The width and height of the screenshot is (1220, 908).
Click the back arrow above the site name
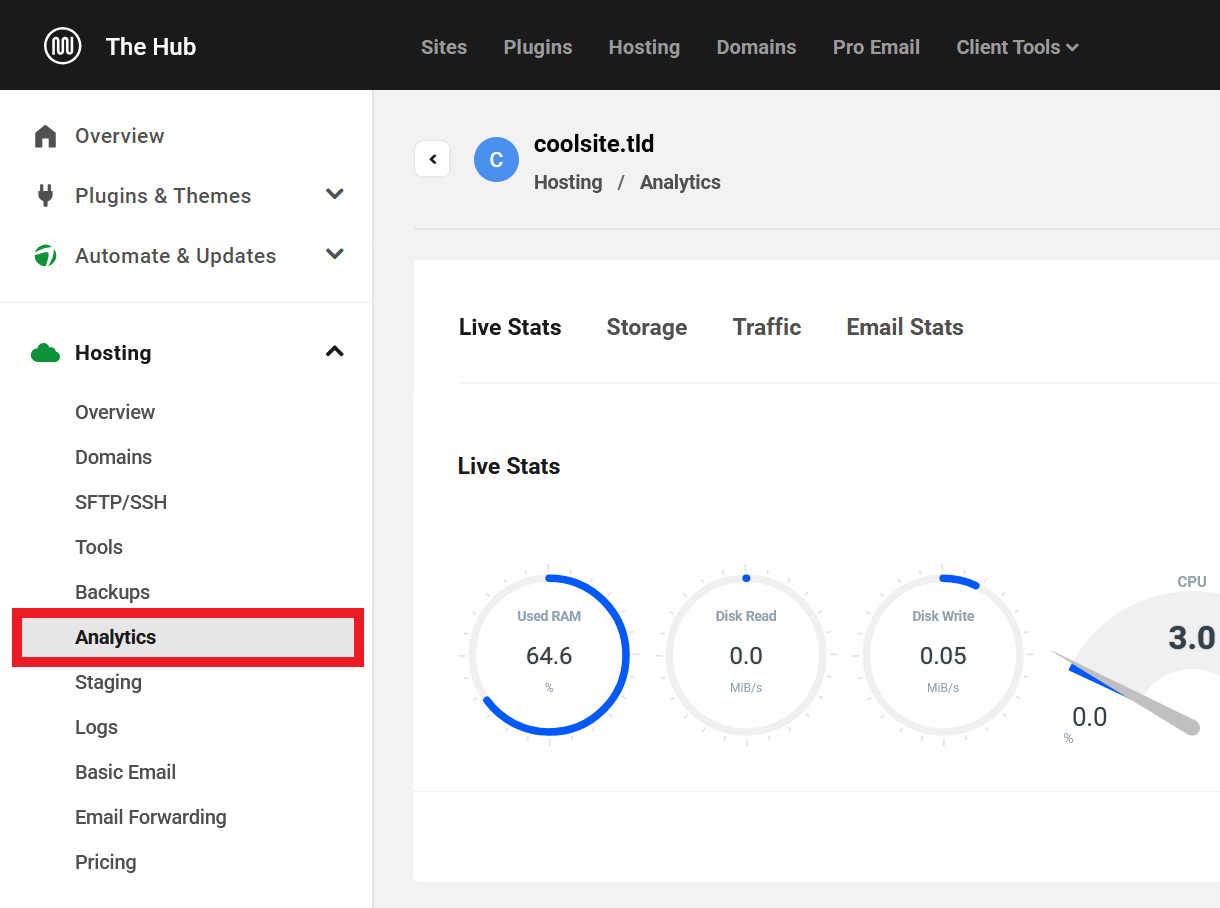pyautogui.click(x=432, y=158)
